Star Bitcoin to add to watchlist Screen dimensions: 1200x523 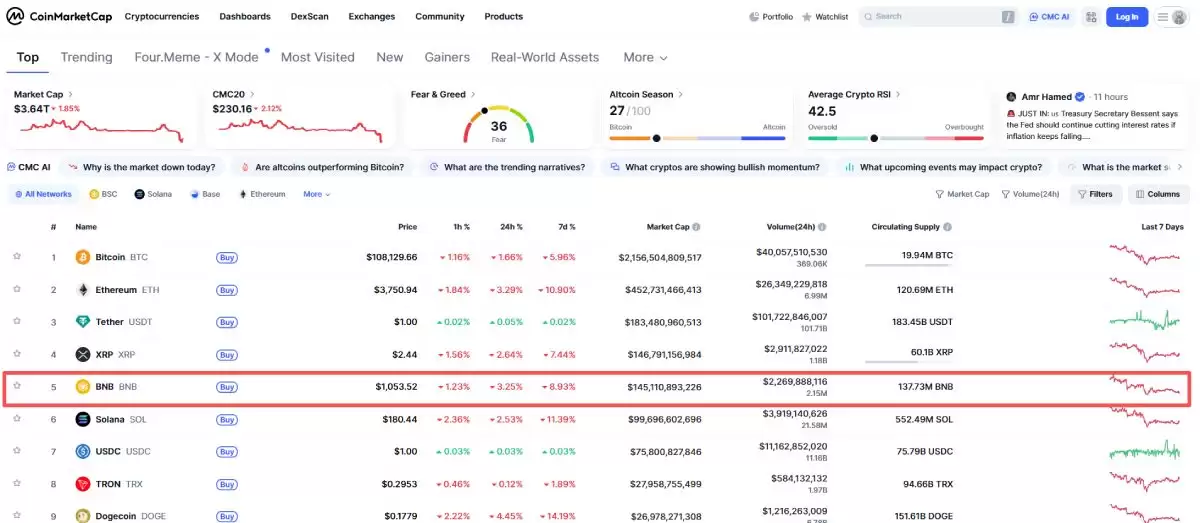tap(17, 257)
